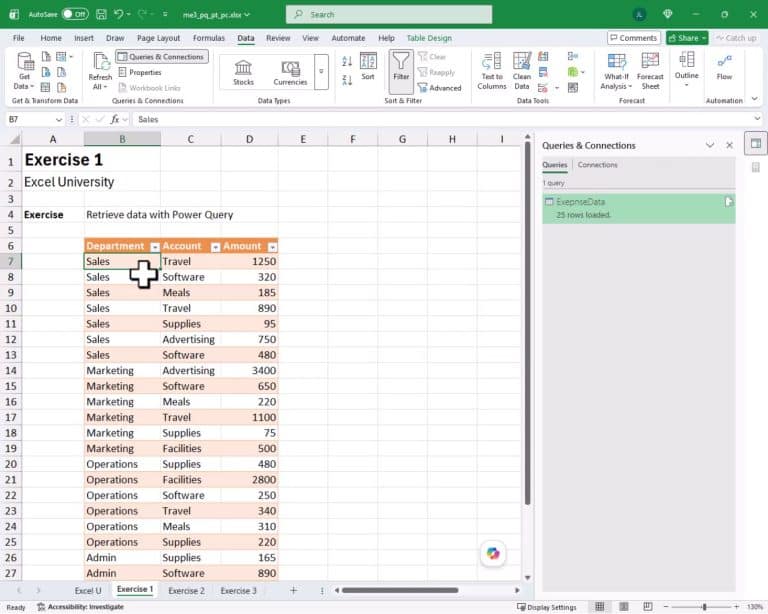Click the Save icon in title bar
Screen dimensions: 768x614
coord(101,14)
